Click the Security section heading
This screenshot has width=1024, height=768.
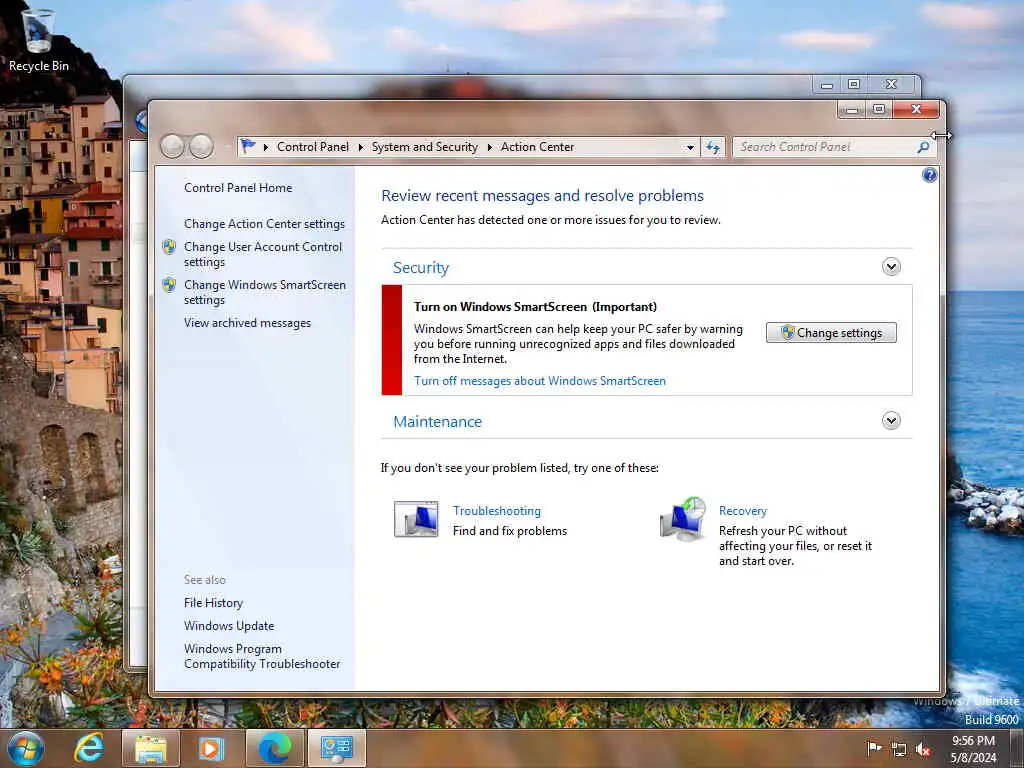(x=421, y=268)
